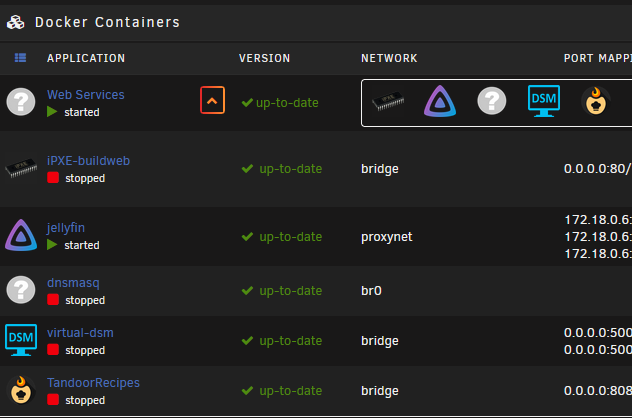Click the Web Services folder name

[85, 95]
